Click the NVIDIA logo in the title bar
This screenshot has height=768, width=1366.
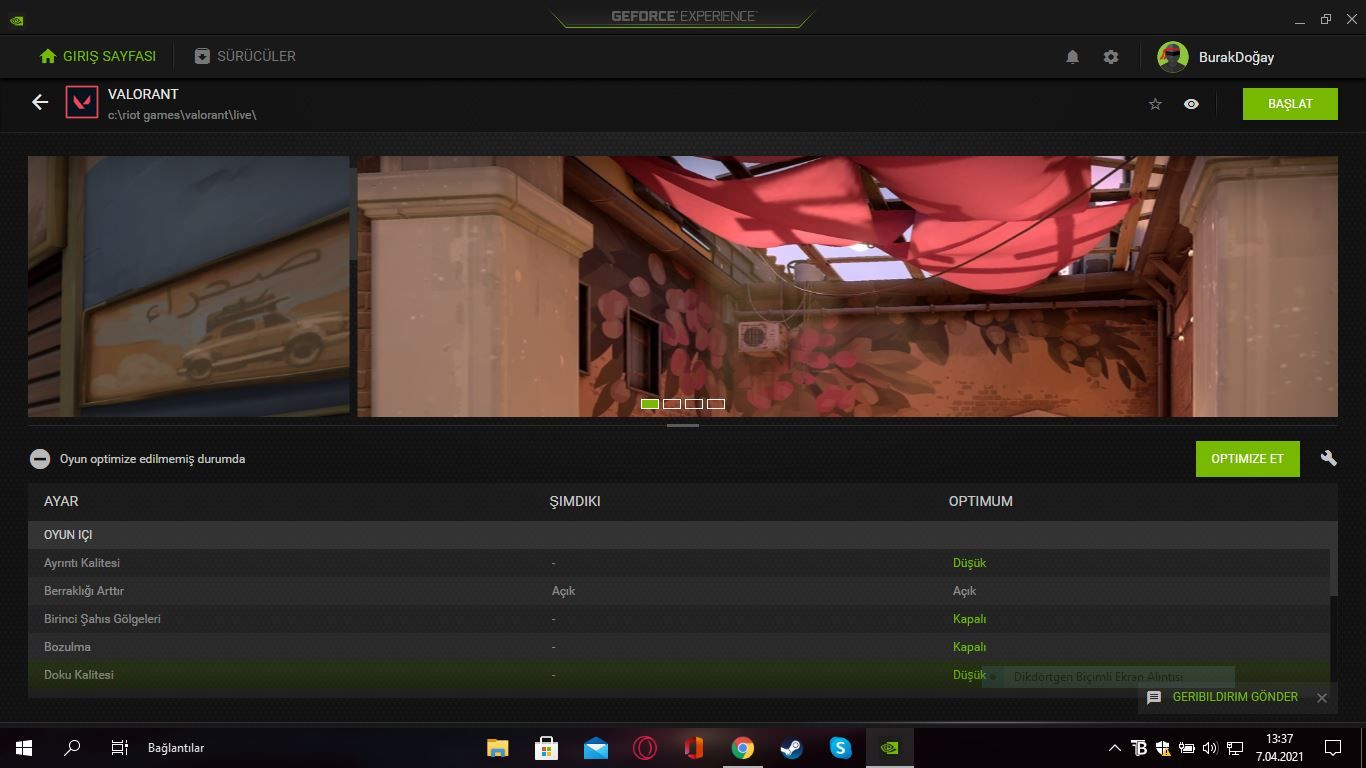point(16,19)
